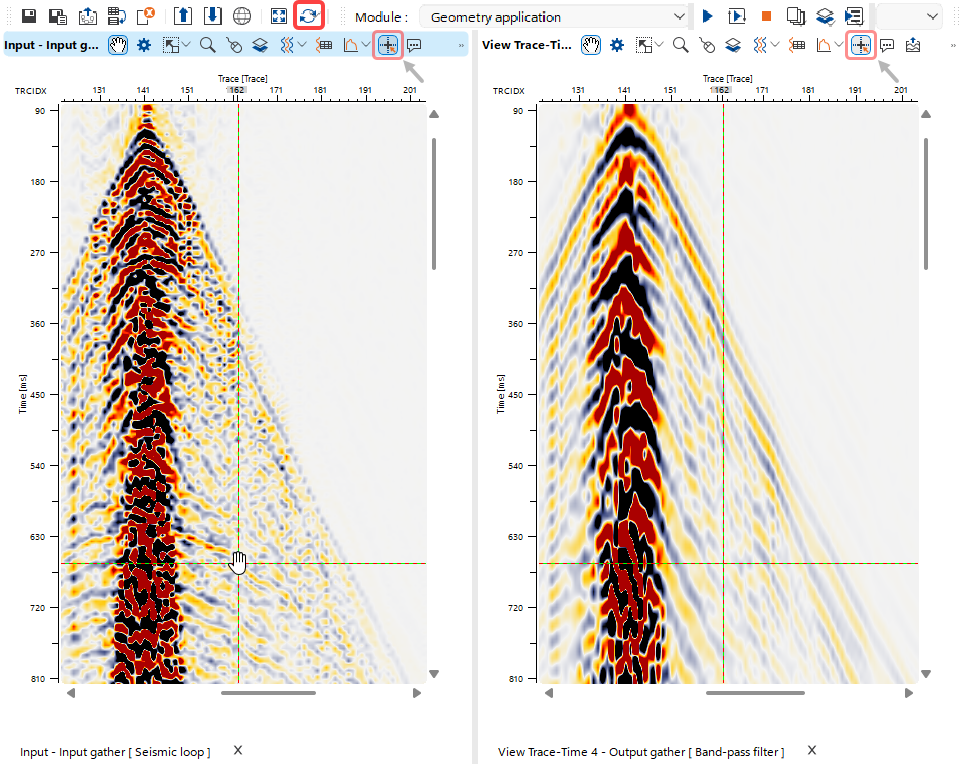
Task: Select the crosshair cursor tool on right panel
Action: (x=861, y=45)
